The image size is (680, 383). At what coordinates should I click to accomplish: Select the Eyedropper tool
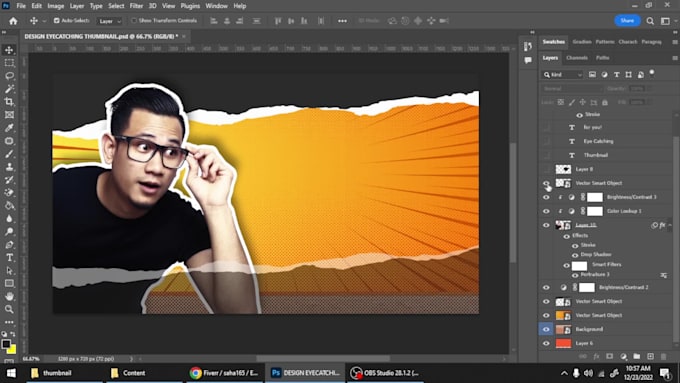coord(9,128)
